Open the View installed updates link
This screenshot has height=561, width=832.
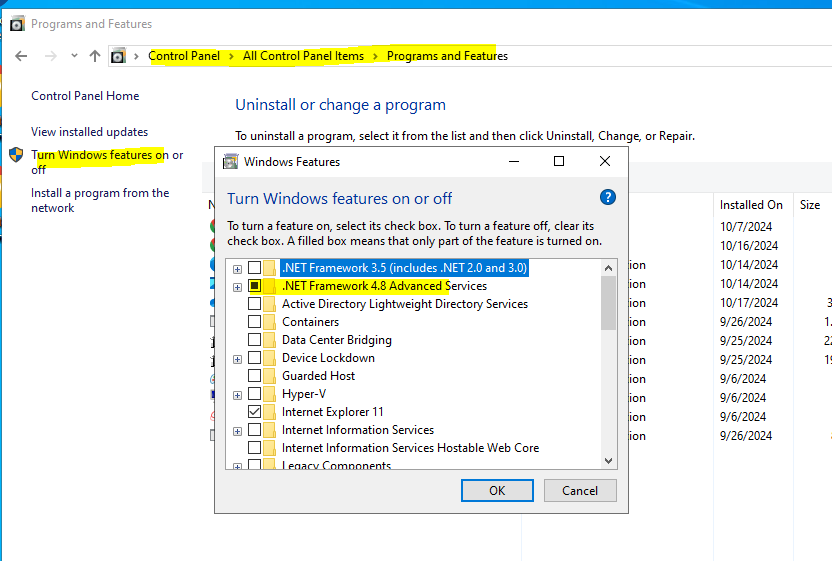(x=89, y=132)
